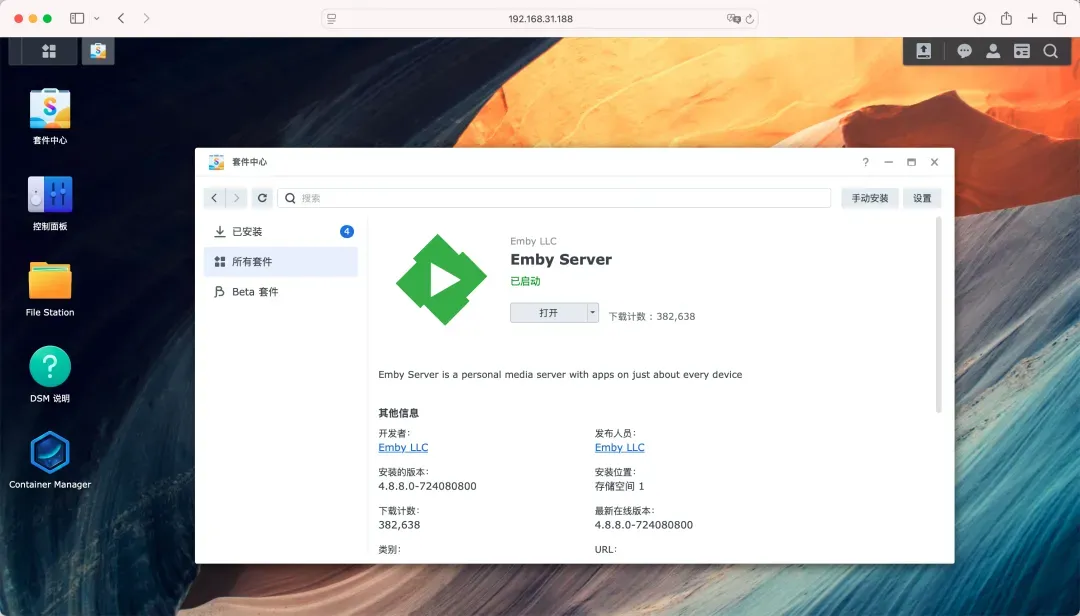Screen dimensions: 1080x616
Task: Click the Emby Server description sentence
Action: [560, 375]
